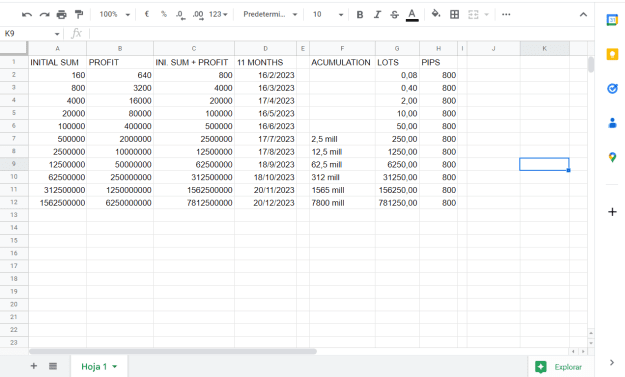Image resolution: width=625 pixels, height=377 pixels.
Task: Select the cell containing 7812500000
Action: coord(194,202)
